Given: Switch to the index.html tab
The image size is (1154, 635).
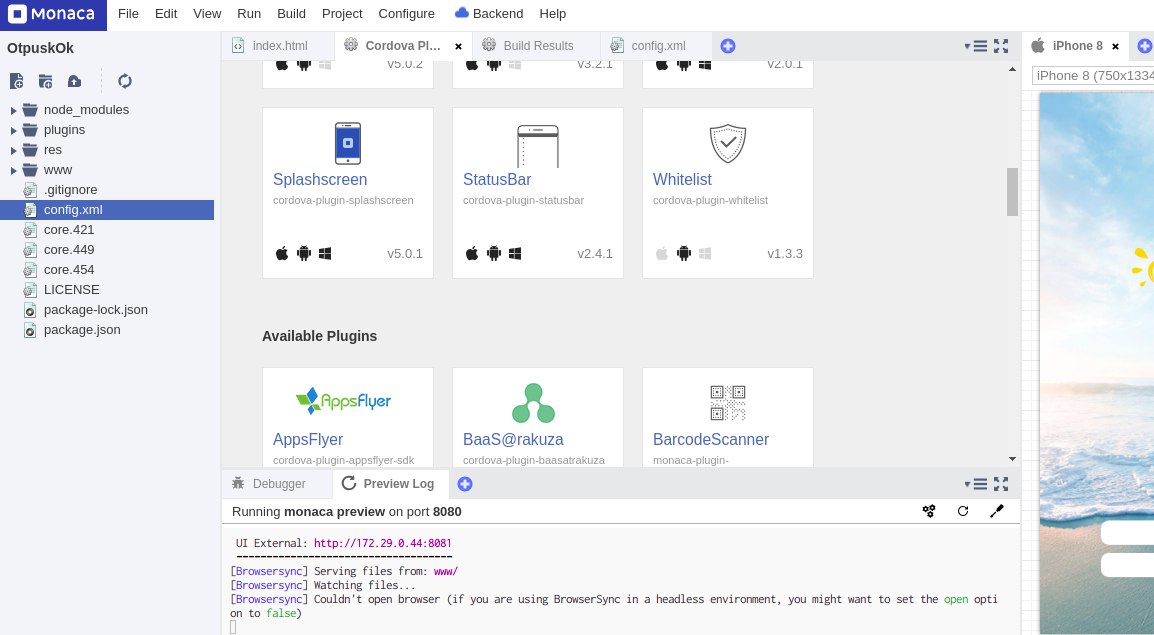Looking at the screenshot, I should tap(277, 46).
